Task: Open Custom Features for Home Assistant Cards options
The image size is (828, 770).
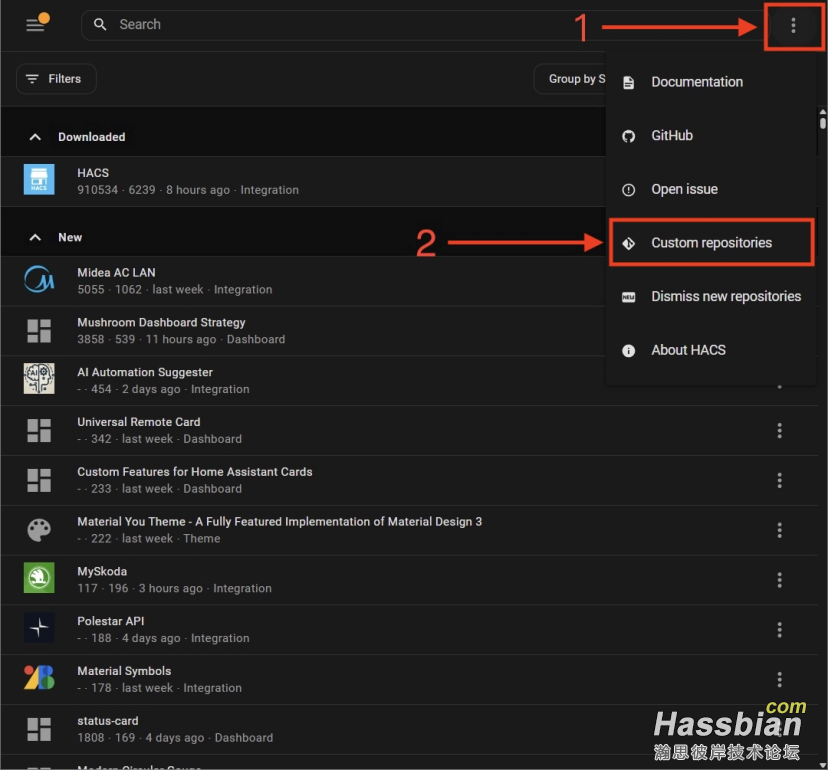Action: 779,480
